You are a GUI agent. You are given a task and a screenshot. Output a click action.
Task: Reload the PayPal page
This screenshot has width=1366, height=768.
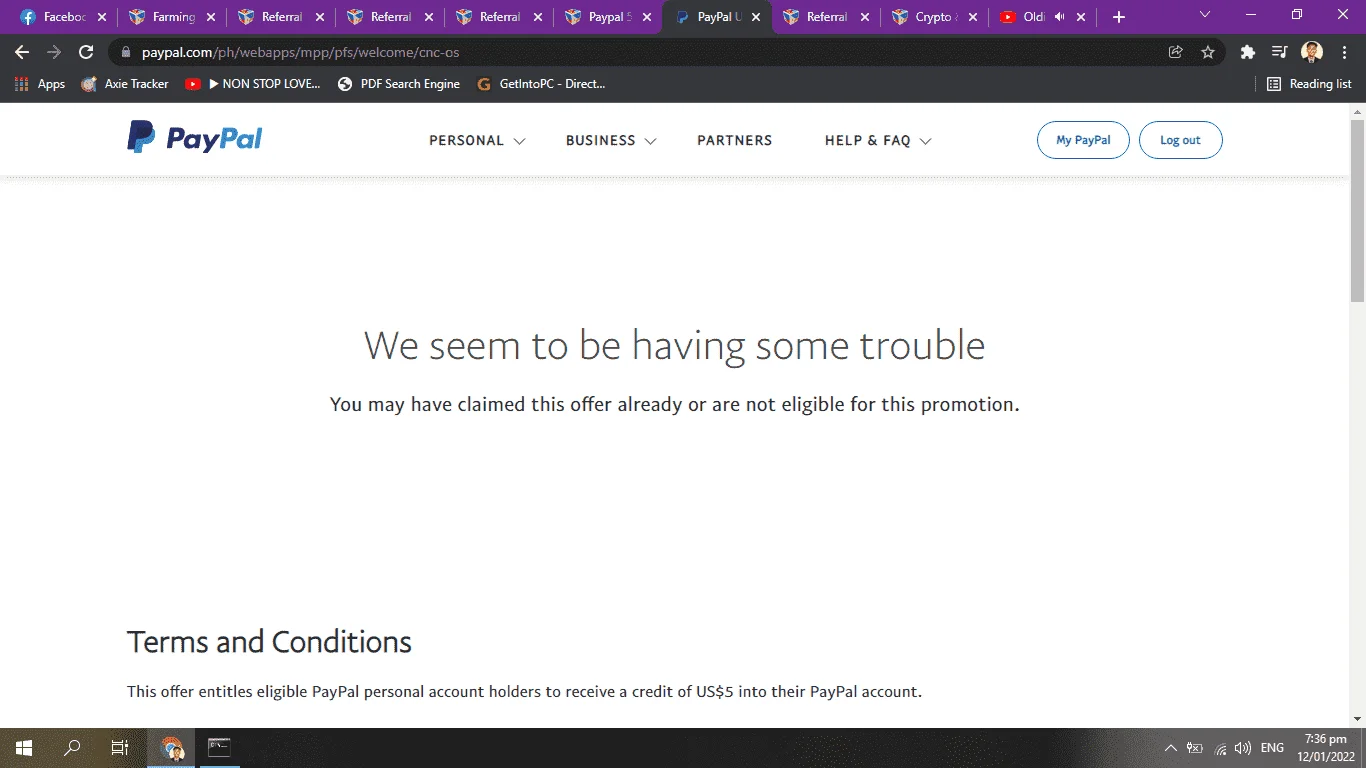(x=86, y=52)
